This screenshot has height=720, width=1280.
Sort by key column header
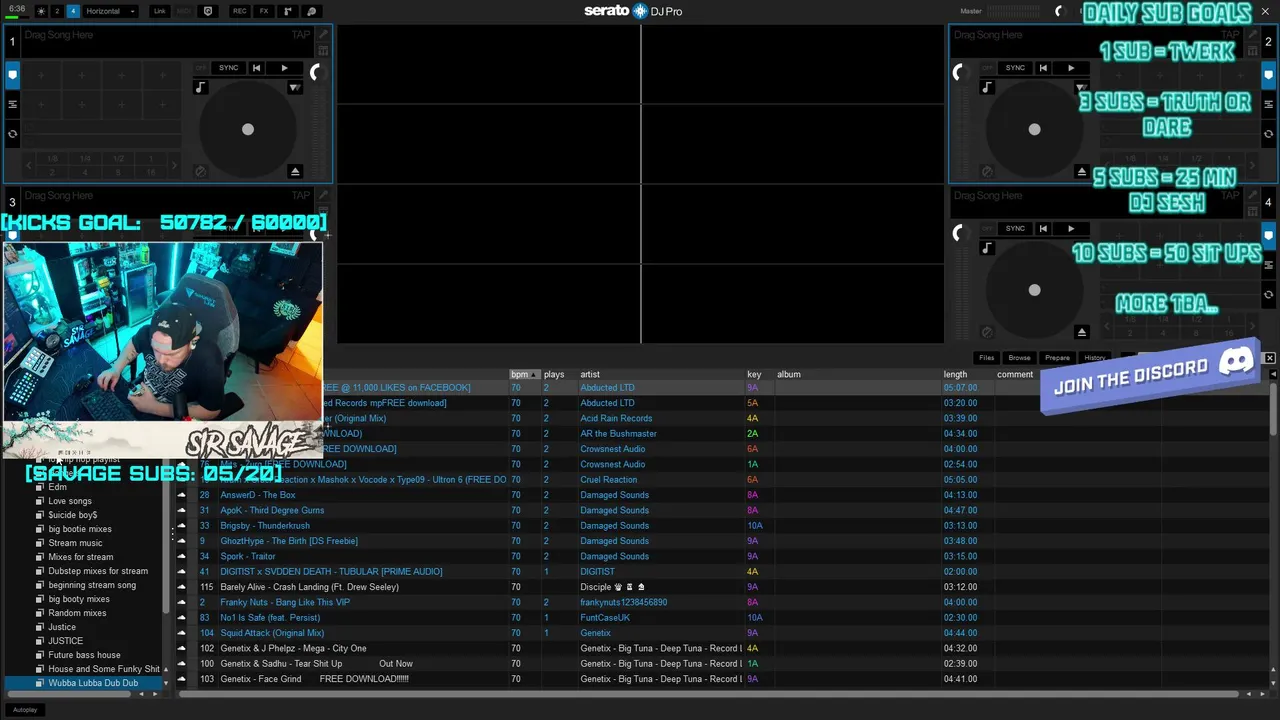[x=754, y=374]
